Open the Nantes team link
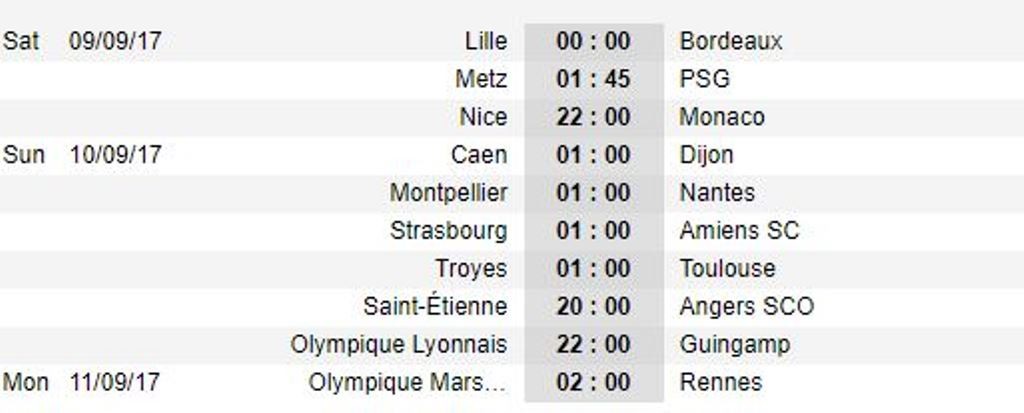Viewport: 1024px width, 413px height. point(716,193)
